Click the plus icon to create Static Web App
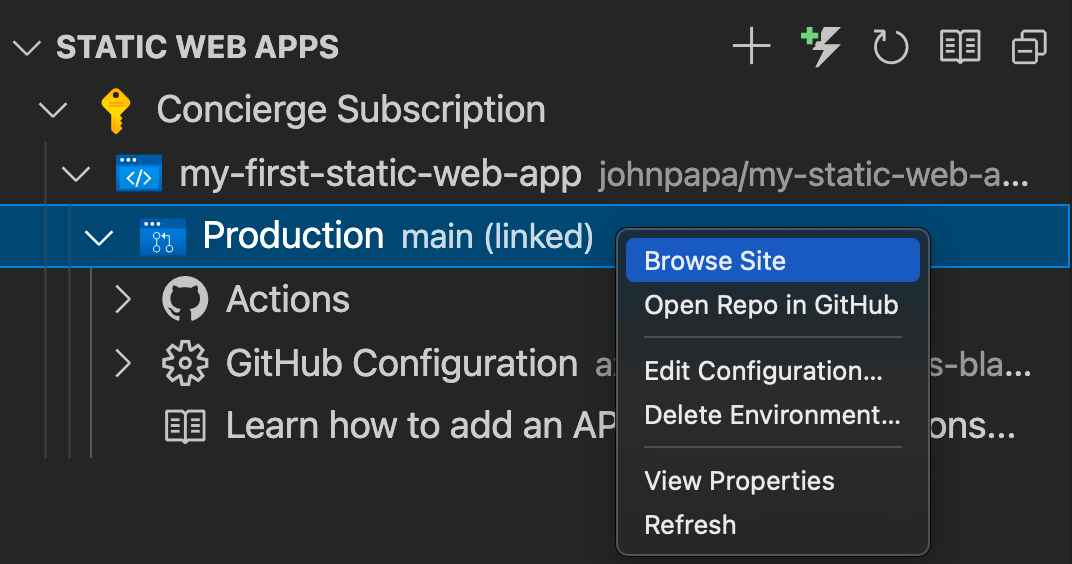 [751, 46]
